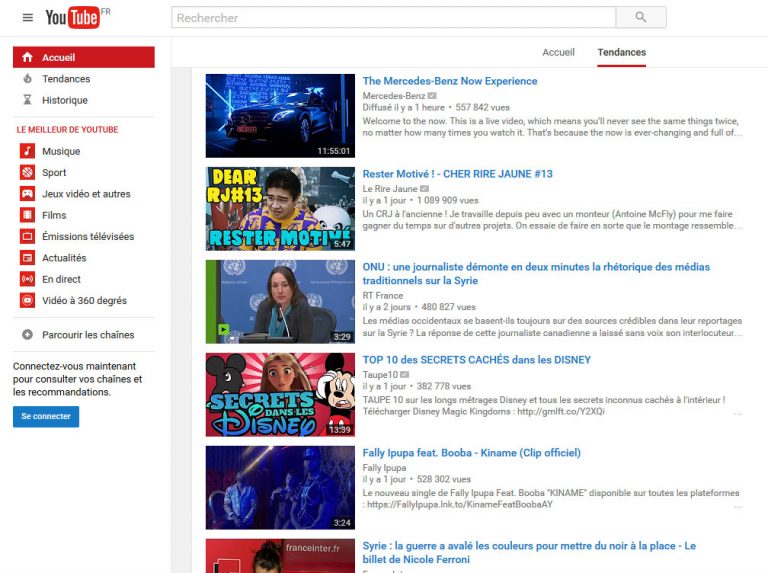Click the hourglass icon beside Historique

[x=27, y=100]
